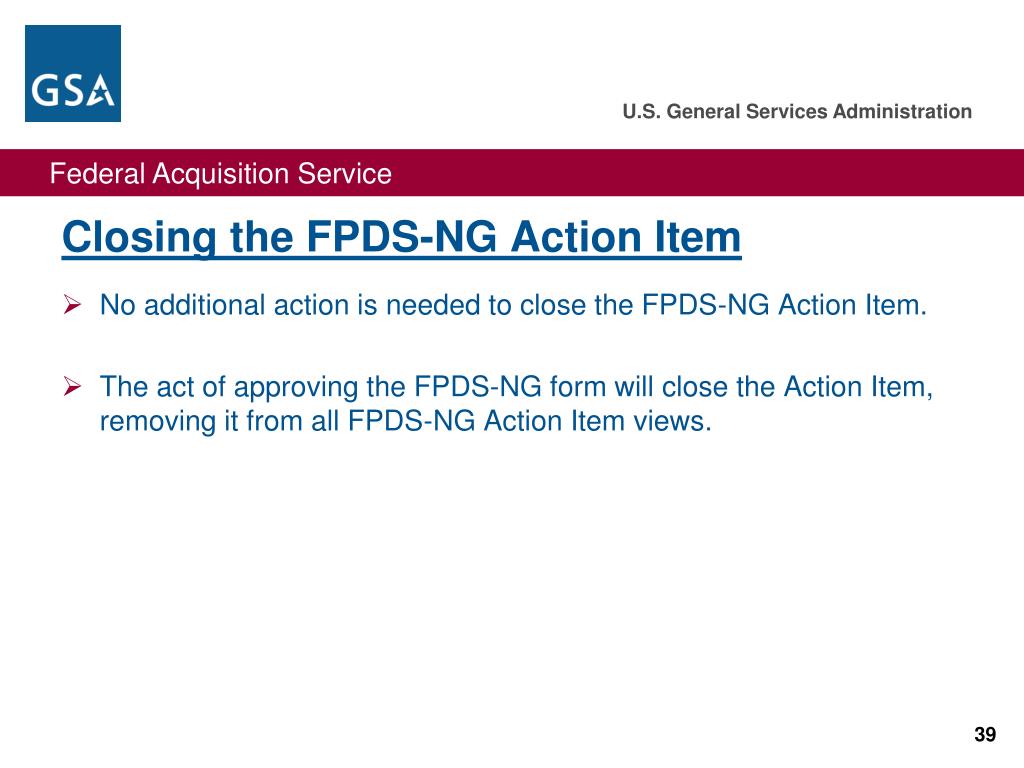Screen dimensions: 1024x768
Task: Select the "No additional action is needed" bullet text
Action: point(513,305)
